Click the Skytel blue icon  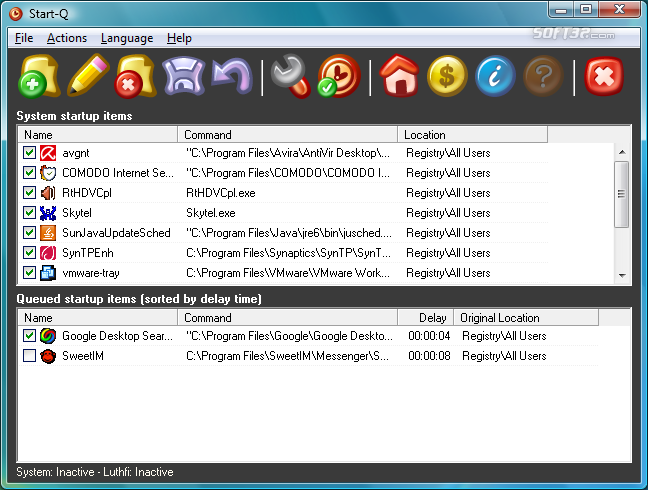click(48, 213)
